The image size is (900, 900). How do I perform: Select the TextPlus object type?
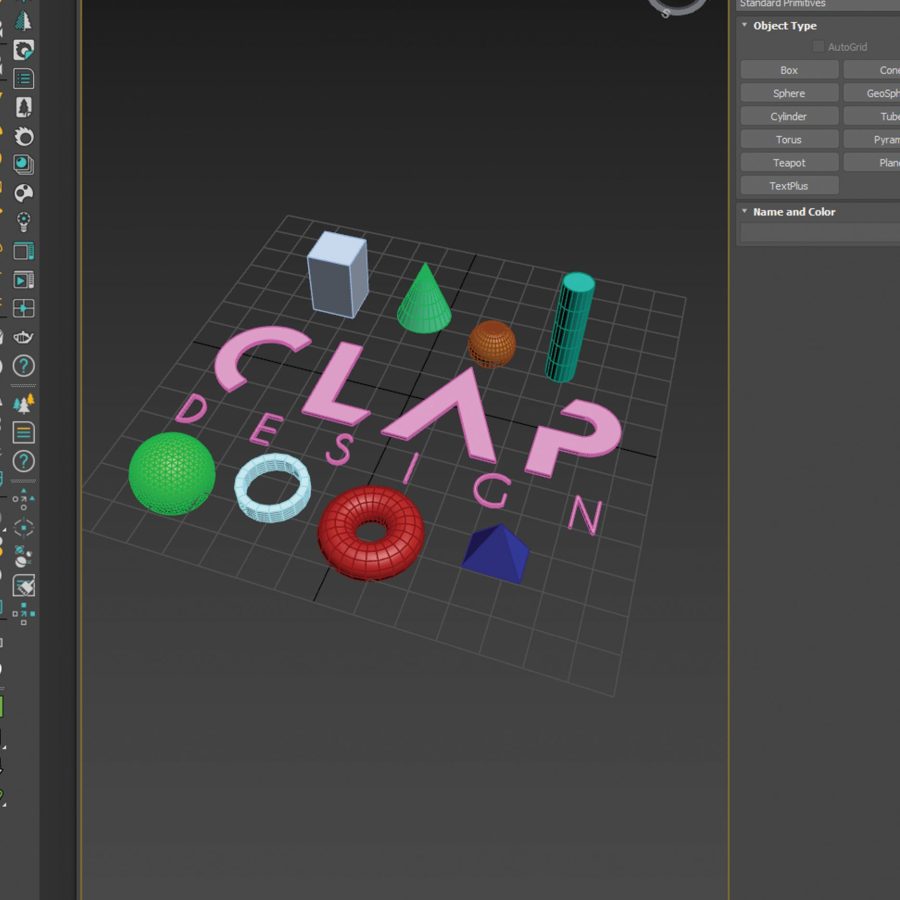(789, 186)
